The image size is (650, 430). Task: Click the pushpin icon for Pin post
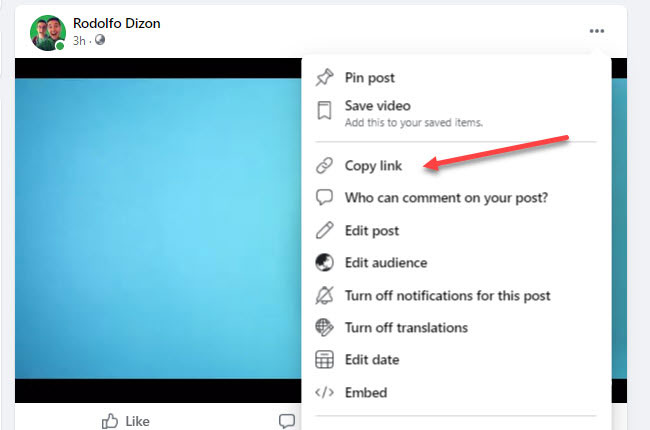point(324,77)
